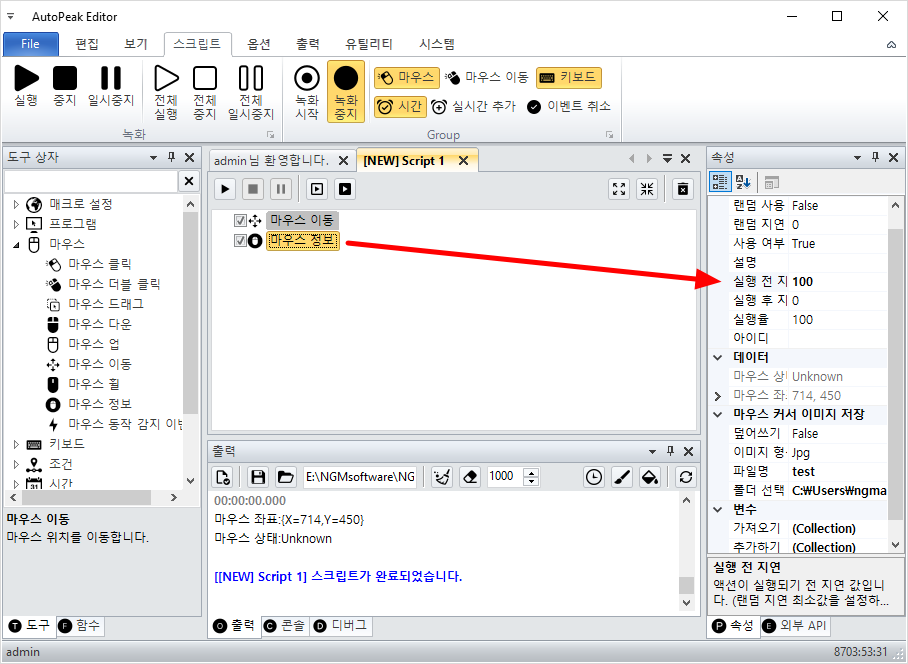Select 마우스 클릭 in the toolbox
The height and width of the screenshot is (664, 908).
tap(100, 265)
